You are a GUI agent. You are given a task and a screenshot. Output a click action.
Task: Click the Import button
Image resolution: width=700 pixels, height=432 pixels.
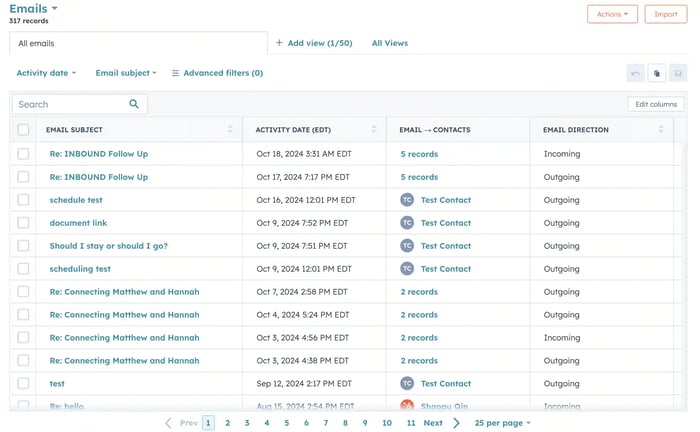[665, 14]
